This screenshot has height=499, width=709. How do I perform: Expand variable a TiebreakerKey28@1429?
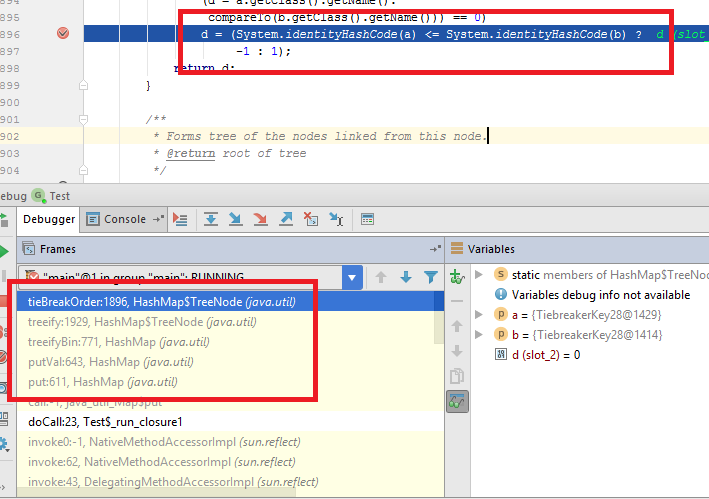[479, 315]
